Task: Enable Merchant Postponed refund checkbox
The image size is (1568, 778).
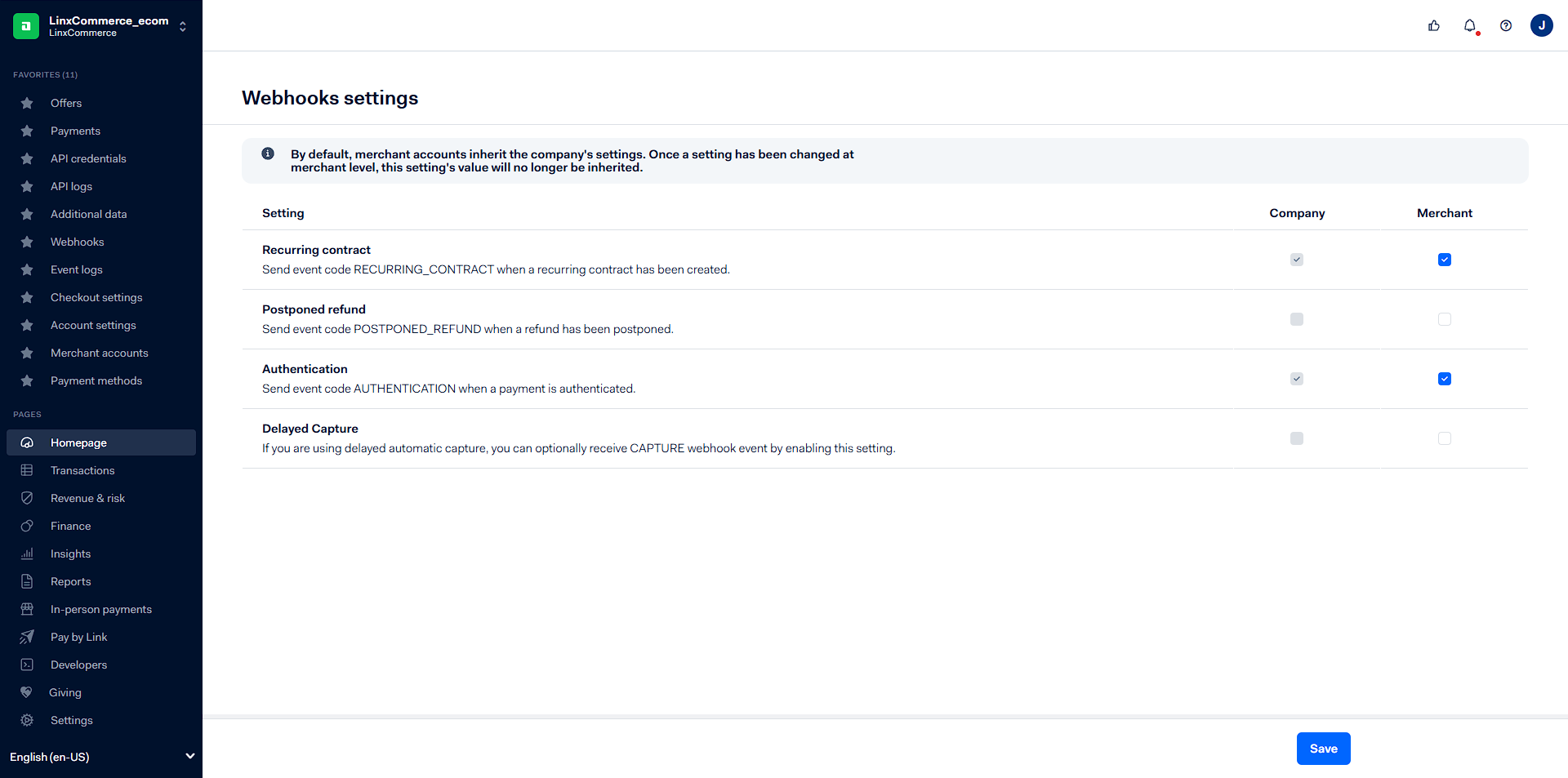Action: point(1445,319)
